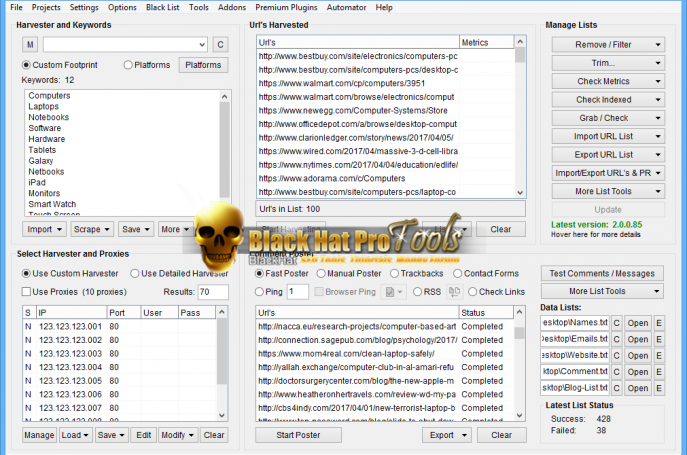
Task: Open the Grab / Check dropdown
Action: point(608,118)
